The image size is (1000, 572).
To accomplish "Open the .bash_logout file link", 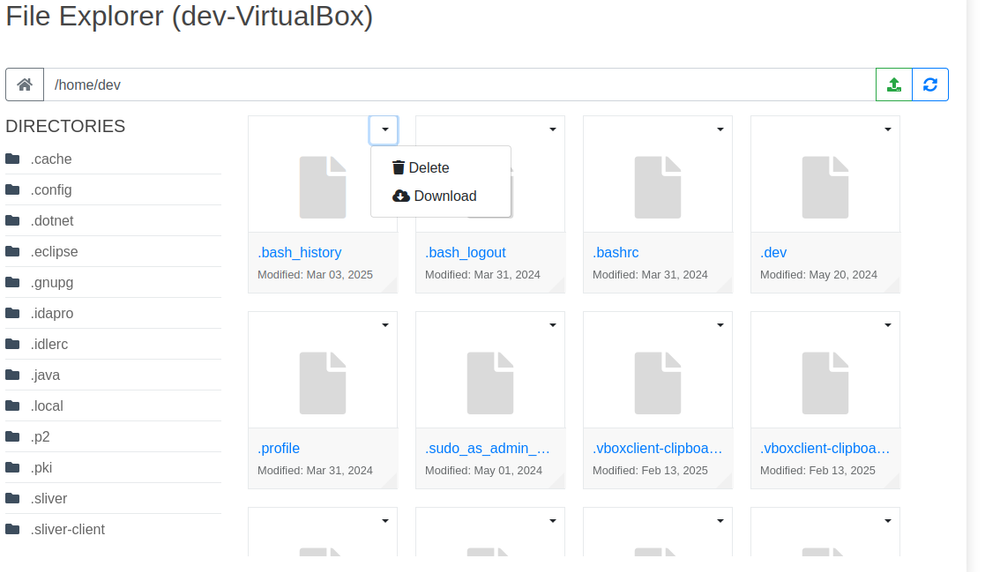I will (x=465, y=253).
